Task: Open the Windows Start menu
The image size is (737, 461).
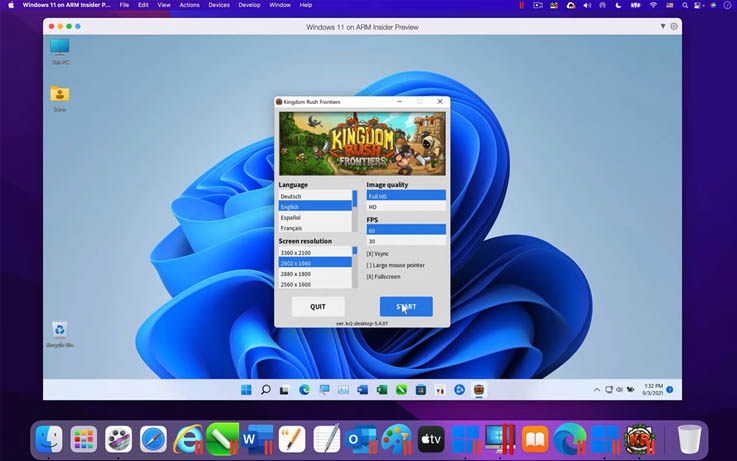Action: point(246,390)
